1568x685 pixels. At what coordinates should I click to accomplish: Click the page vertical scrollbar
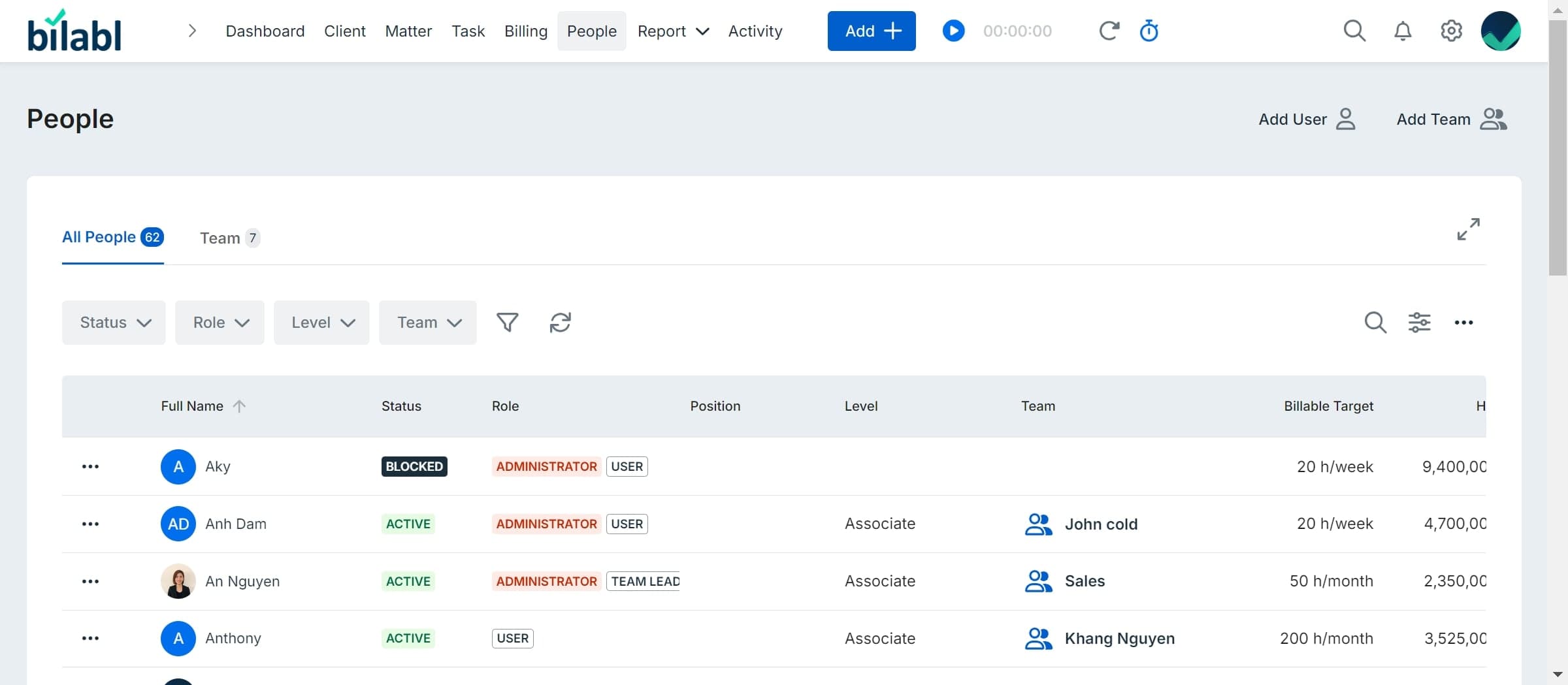[1558, 148]
